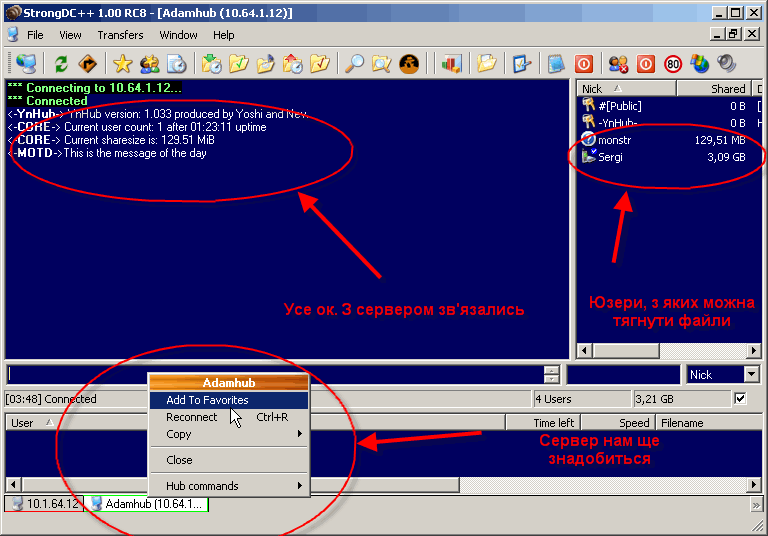This screenshot has width=768, height=536.
Task: Click user list scrollbar right arrow
Action: (x=754, y=351)
